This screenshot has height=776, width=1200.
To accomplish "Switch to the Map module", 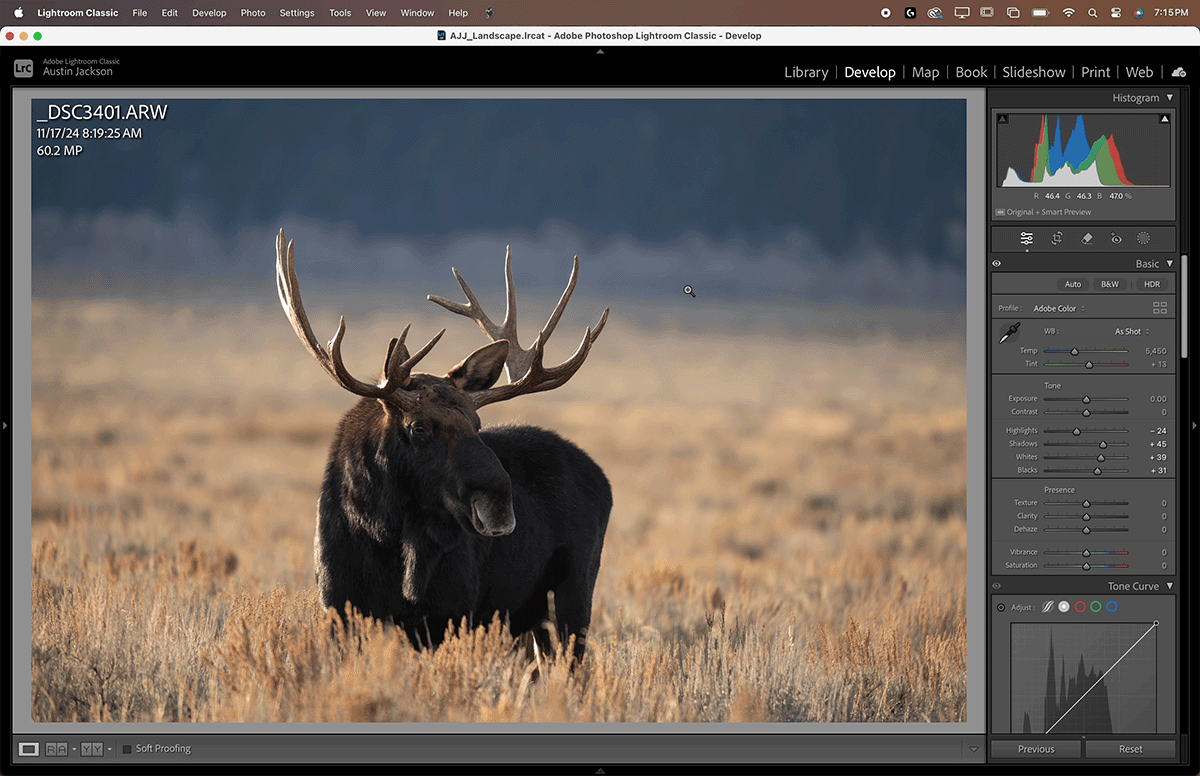I will [x=926, y=72].
